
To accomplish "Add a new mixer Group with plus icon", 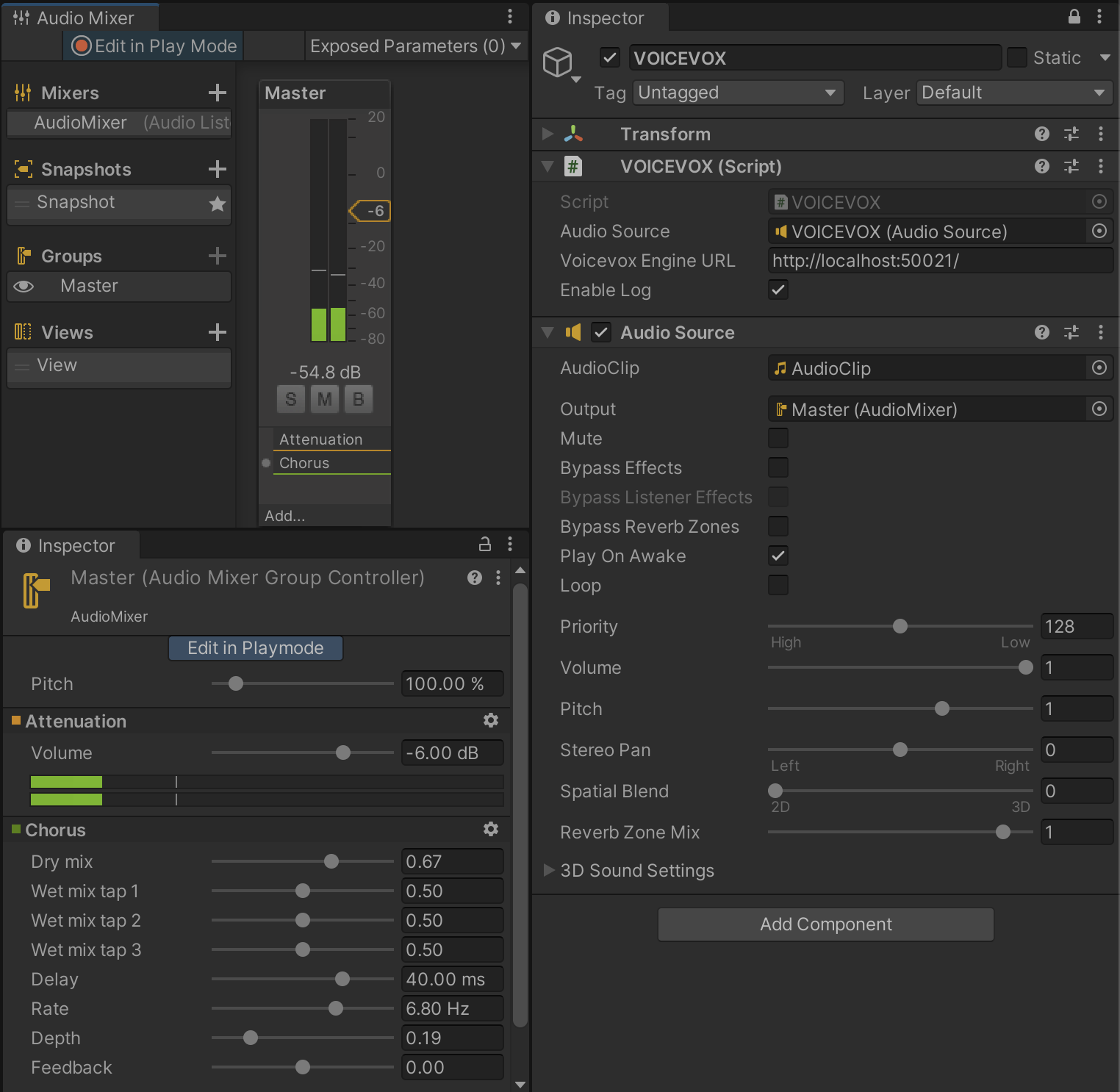I will (x=217, y=256).
